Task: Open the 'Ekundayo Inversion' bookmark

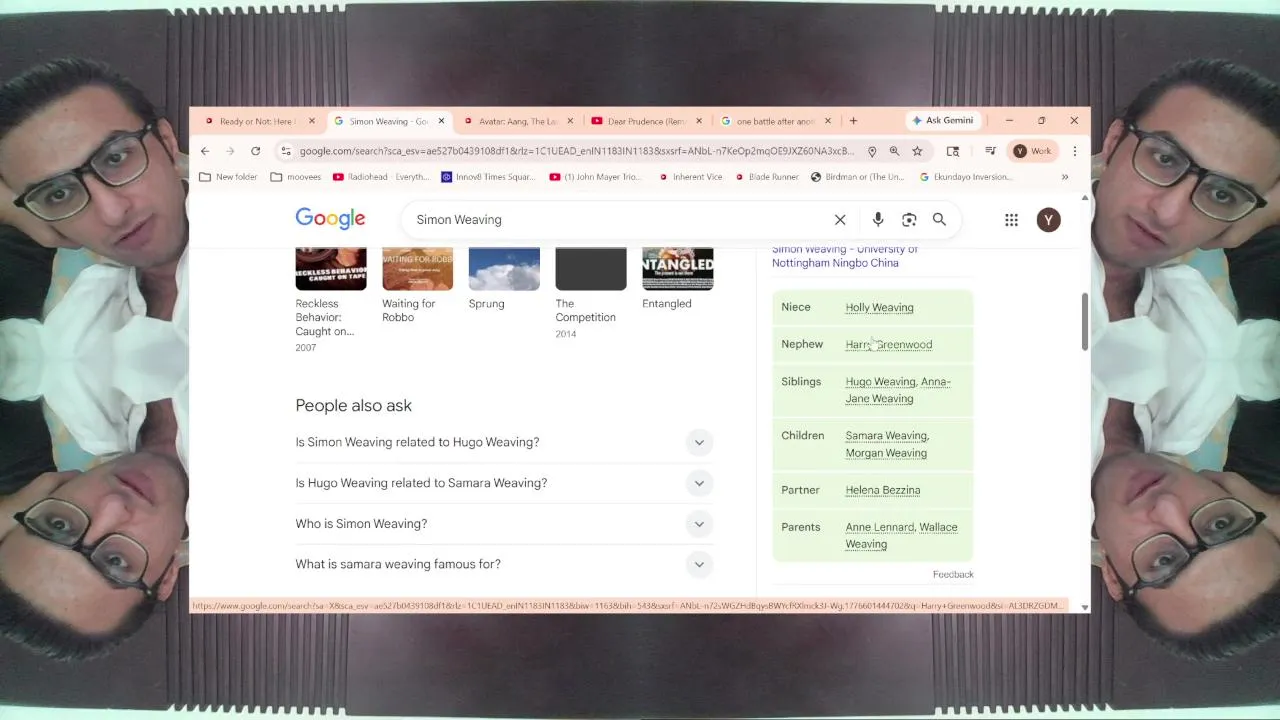Action: click(x=966, y=177)
